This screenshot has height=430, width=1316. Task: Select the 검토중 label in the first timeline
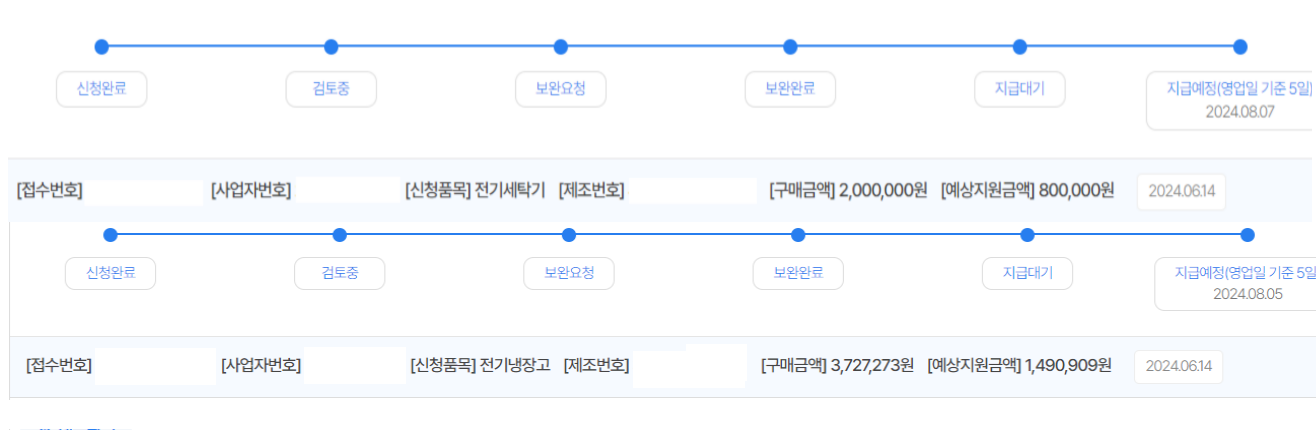pyautogui.click(x=331, y=89)
